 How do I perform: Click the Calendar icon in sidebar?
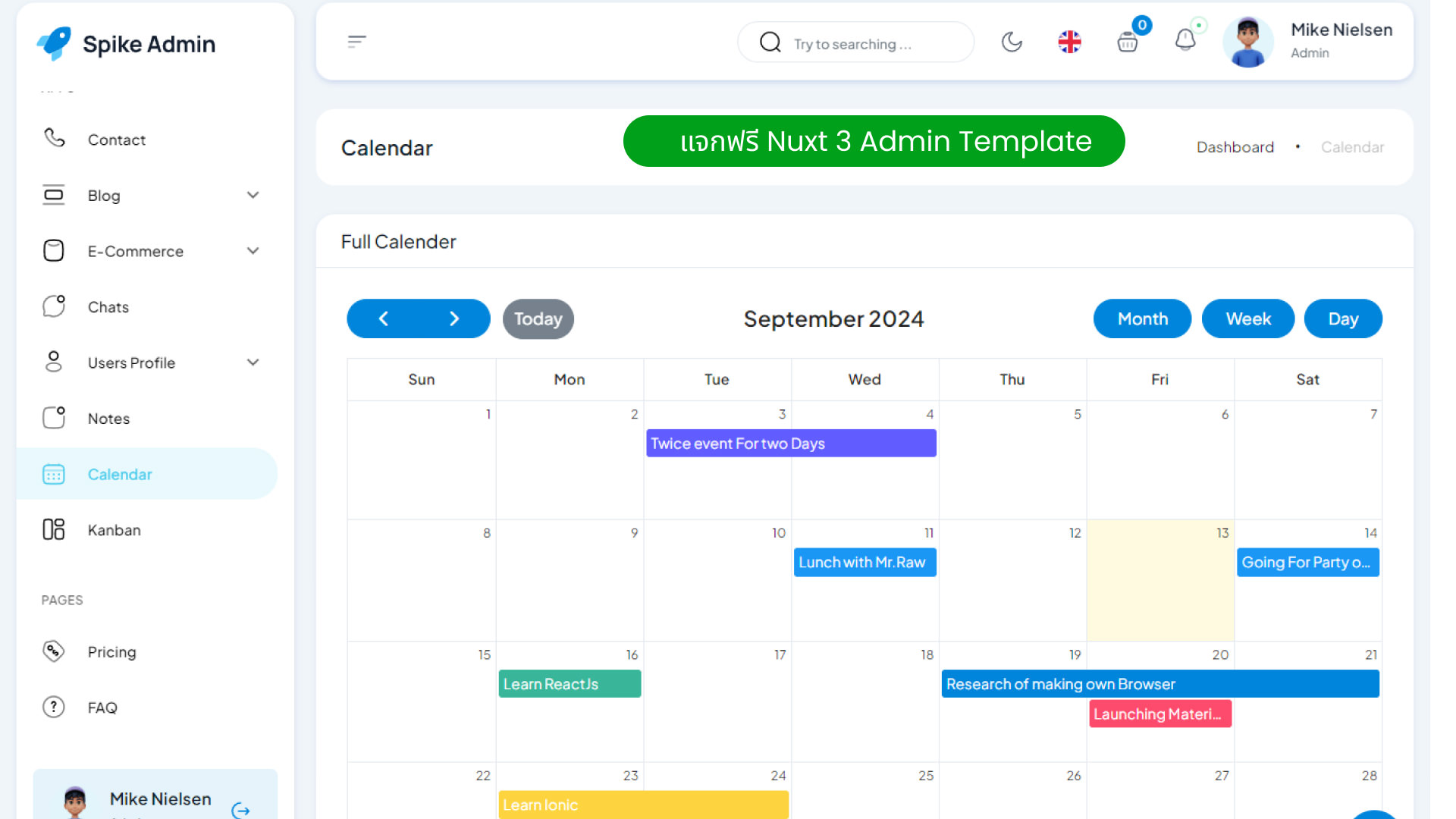[x=52, y=474]
